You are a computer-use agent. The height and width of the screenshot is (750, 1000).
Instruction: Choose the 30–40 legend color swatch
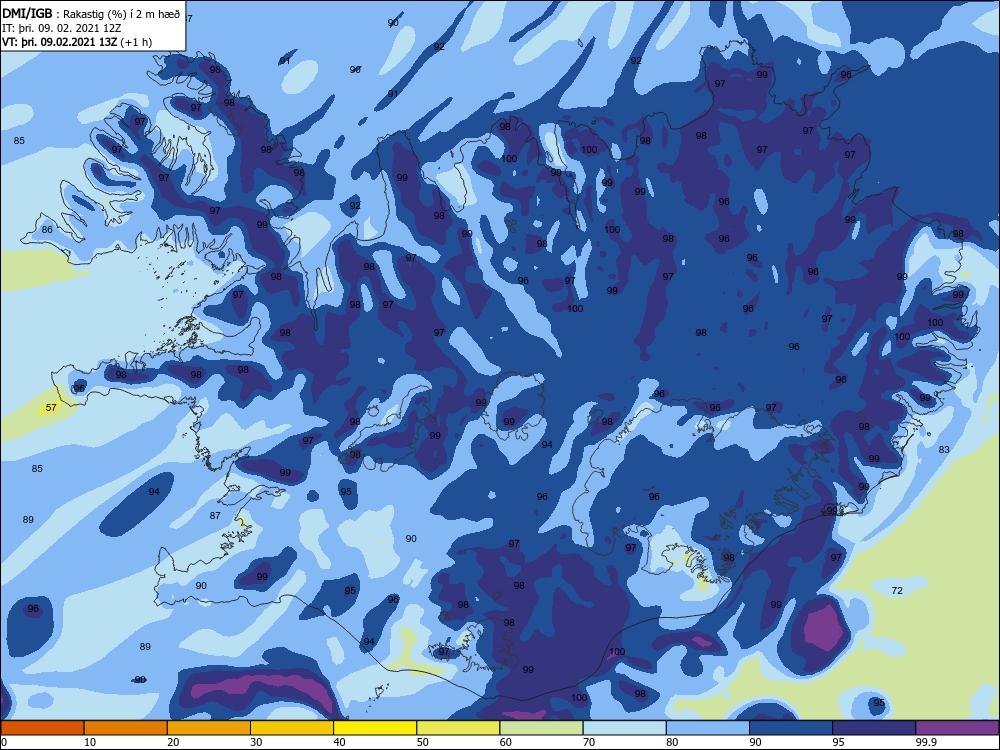(292, 728)
